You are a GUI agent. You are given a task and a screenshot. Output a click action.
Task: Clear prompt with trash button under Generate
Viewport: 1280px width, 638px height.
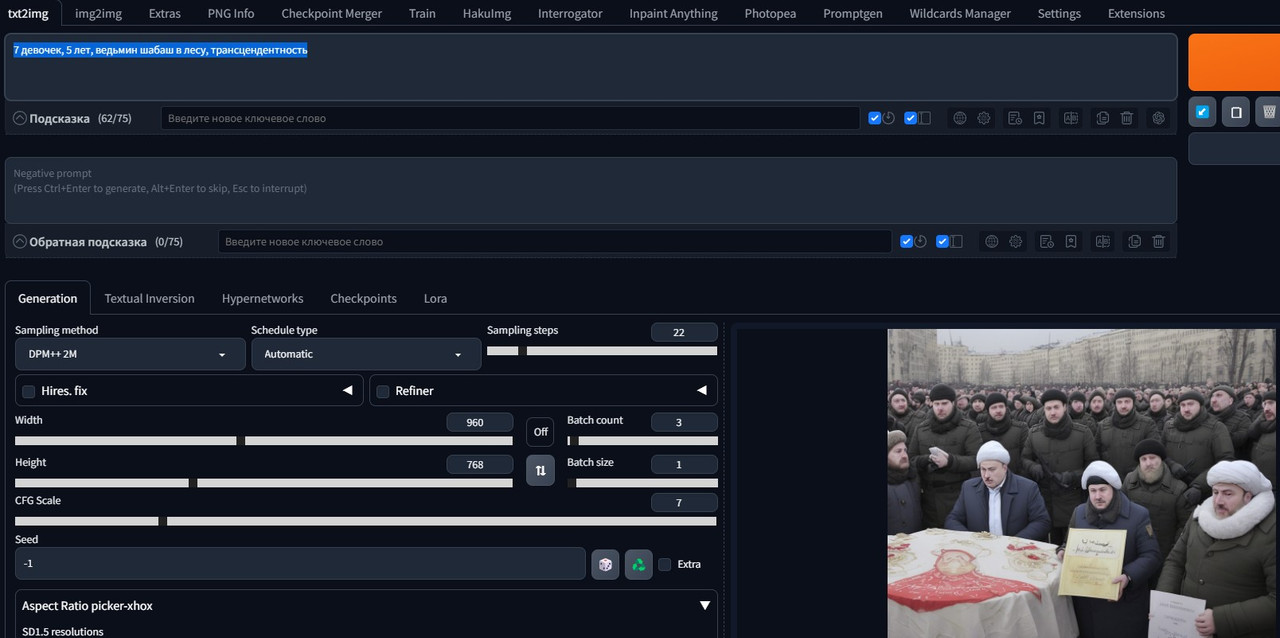tap(1269, 112)
